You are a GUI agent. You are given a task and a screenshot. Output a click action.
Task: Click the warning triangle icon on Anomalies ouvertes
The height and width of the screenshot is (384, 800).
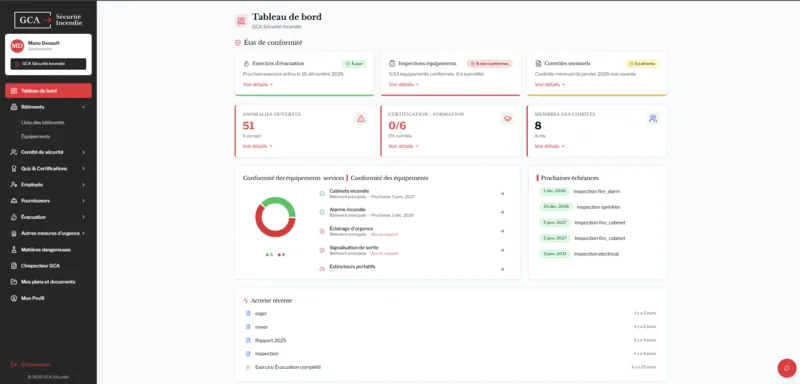(361, 119)
